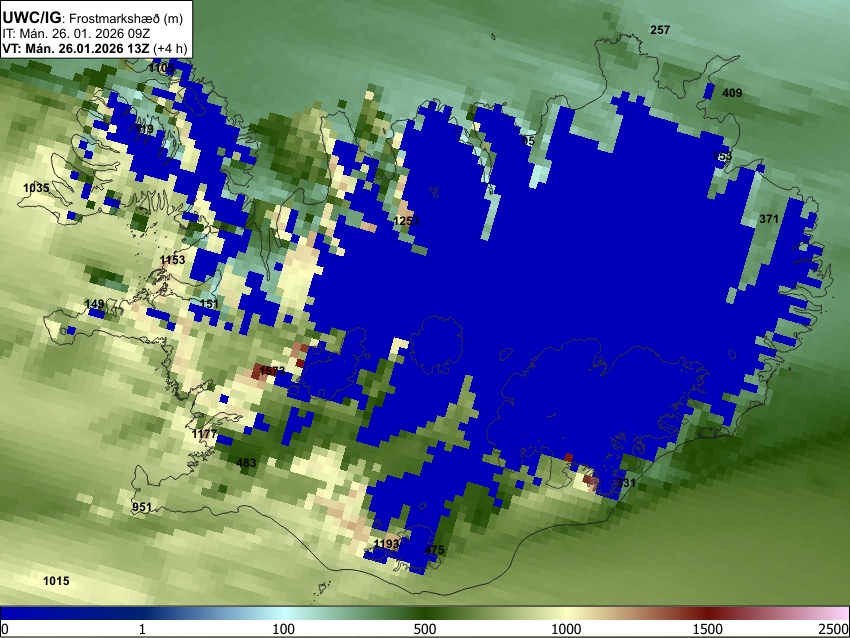Click the map value 119
The width and height of the screenshot is (850, 638).
coord(144,129)
